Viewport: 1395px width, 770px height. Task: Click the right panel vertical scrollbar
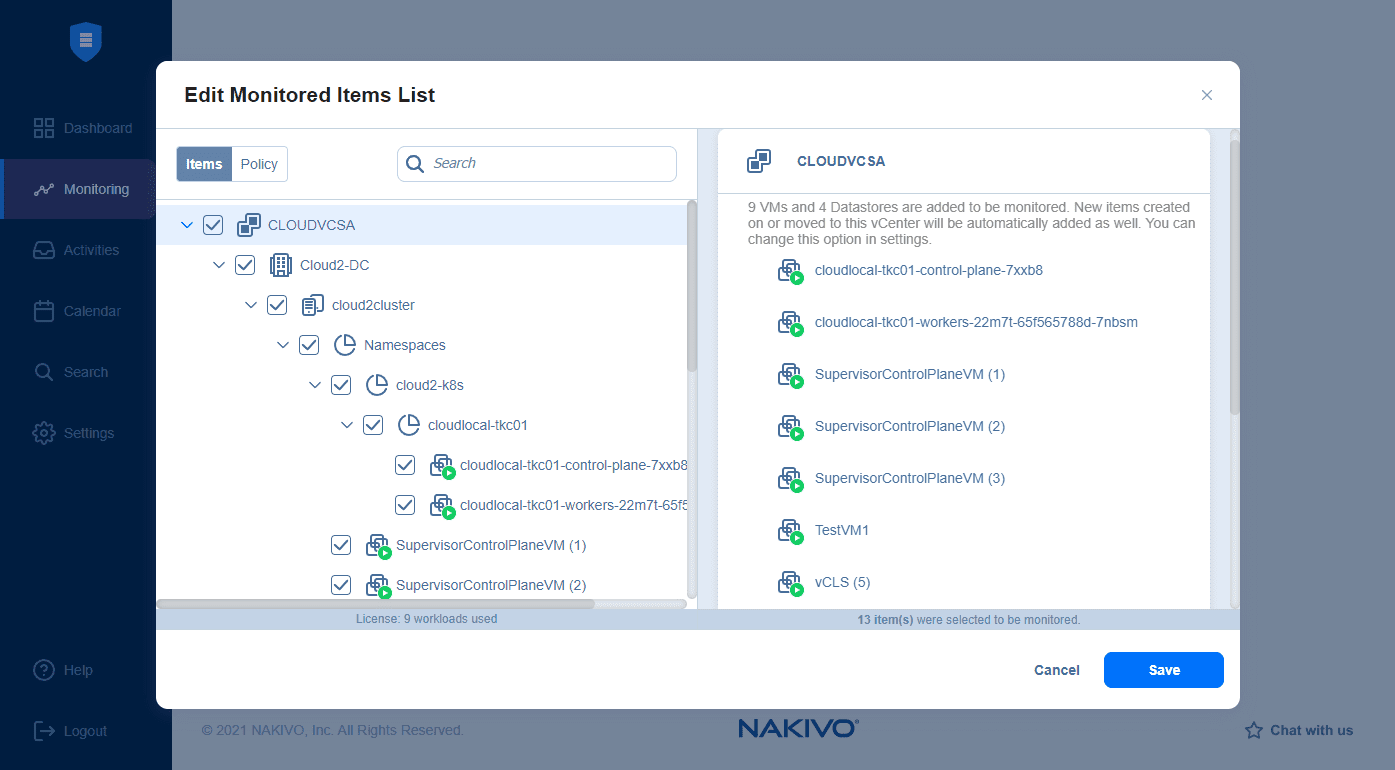click(x=1234, y=277)
